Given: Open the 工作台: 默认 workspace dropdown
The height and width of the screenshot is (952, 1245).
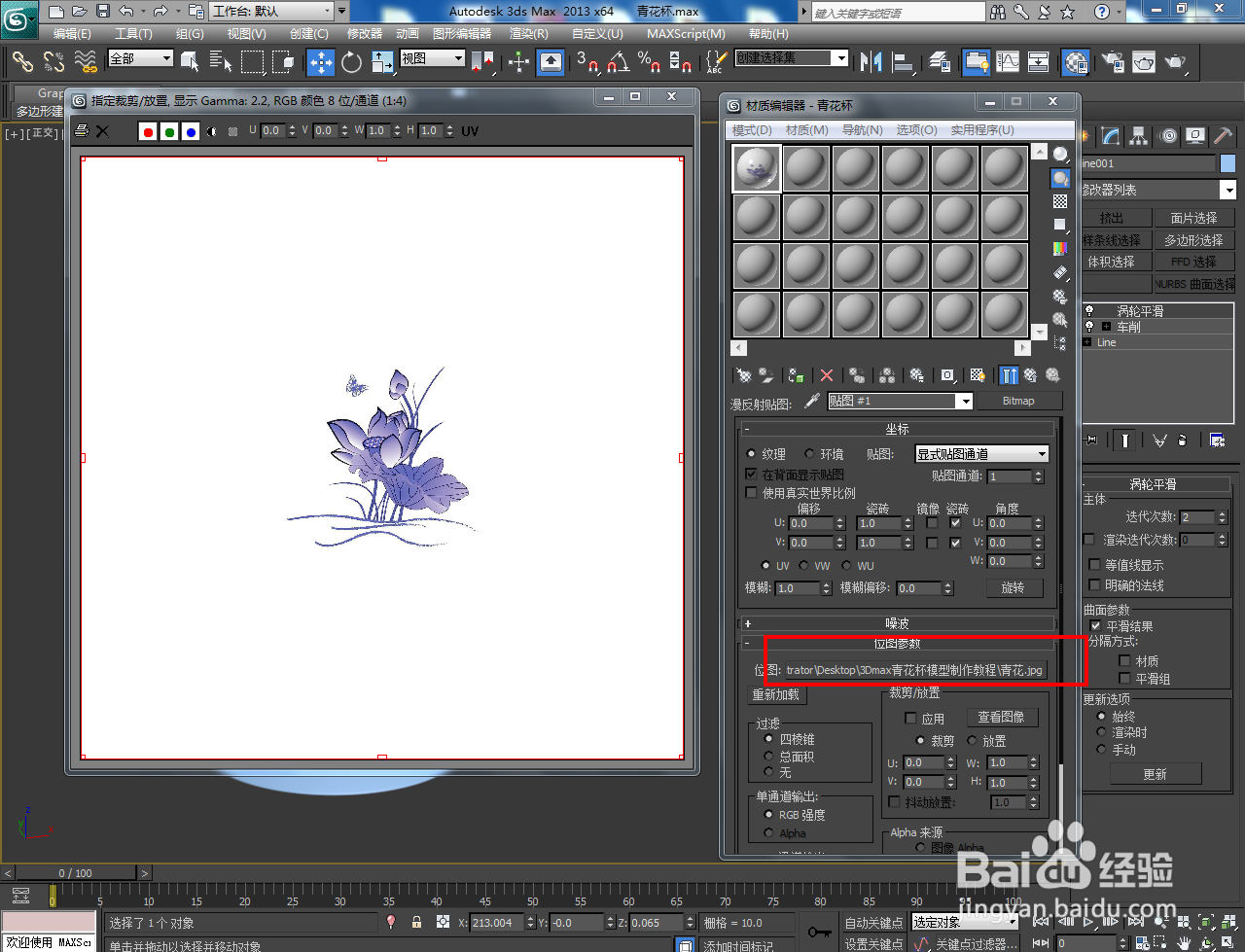Looking at the screenshot, I should 271,12.
